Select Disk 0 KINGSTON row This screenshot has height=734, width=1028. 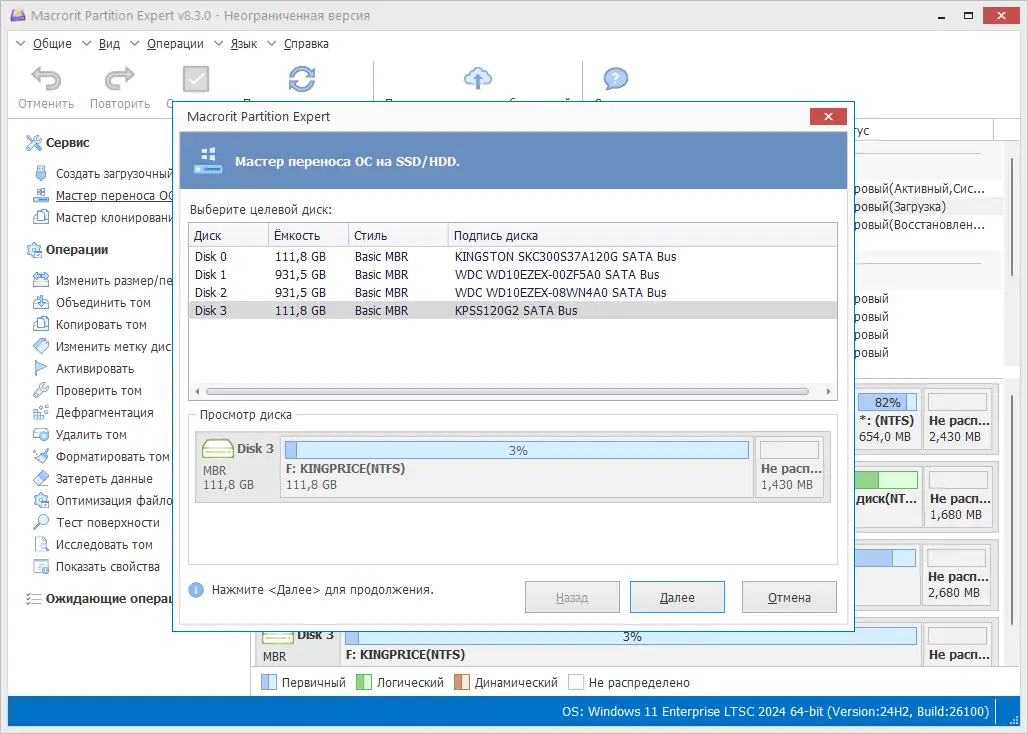[513, 256]
